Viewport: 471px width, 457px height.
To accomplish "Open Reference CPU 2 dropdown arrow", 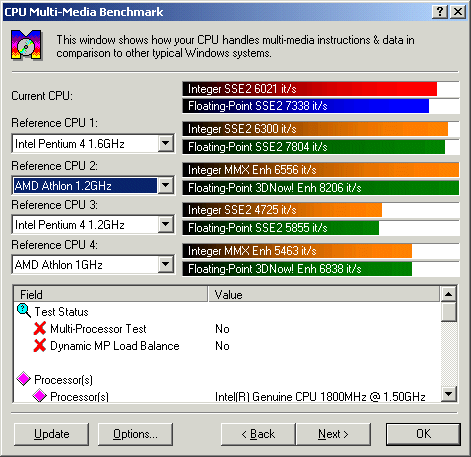I will [166, 185].
